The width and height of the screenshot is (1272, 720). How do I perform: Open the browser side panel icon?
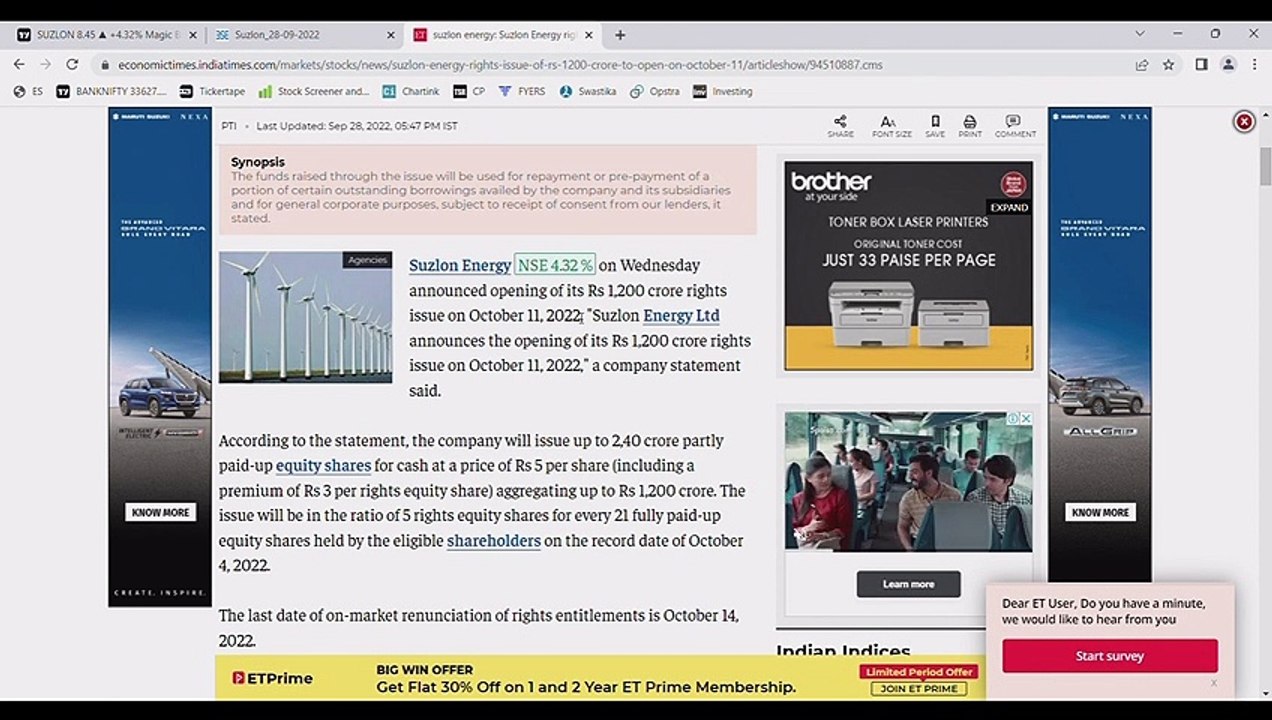[1202, 64]
